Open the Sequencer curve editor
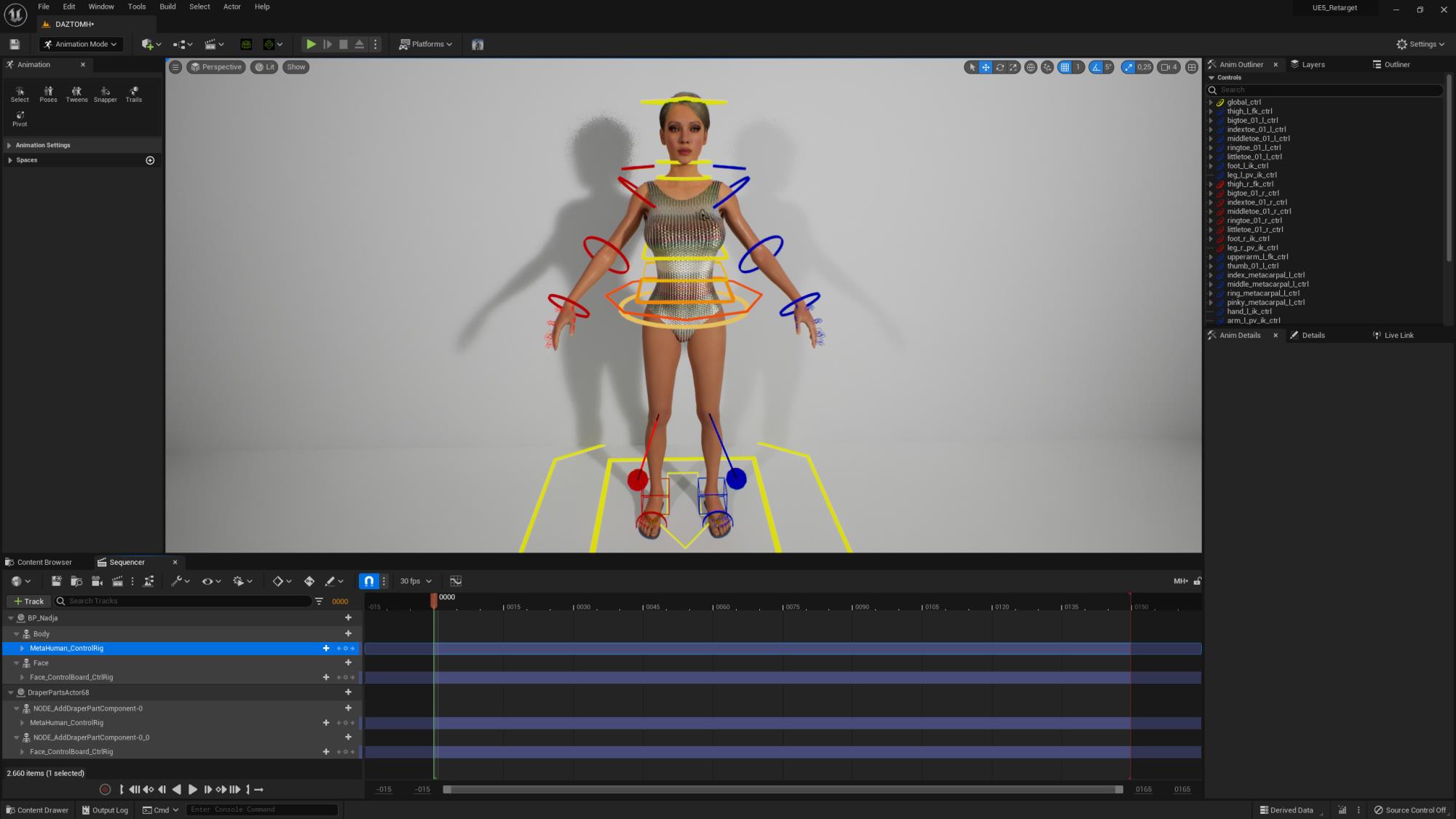 coord(456,581)
